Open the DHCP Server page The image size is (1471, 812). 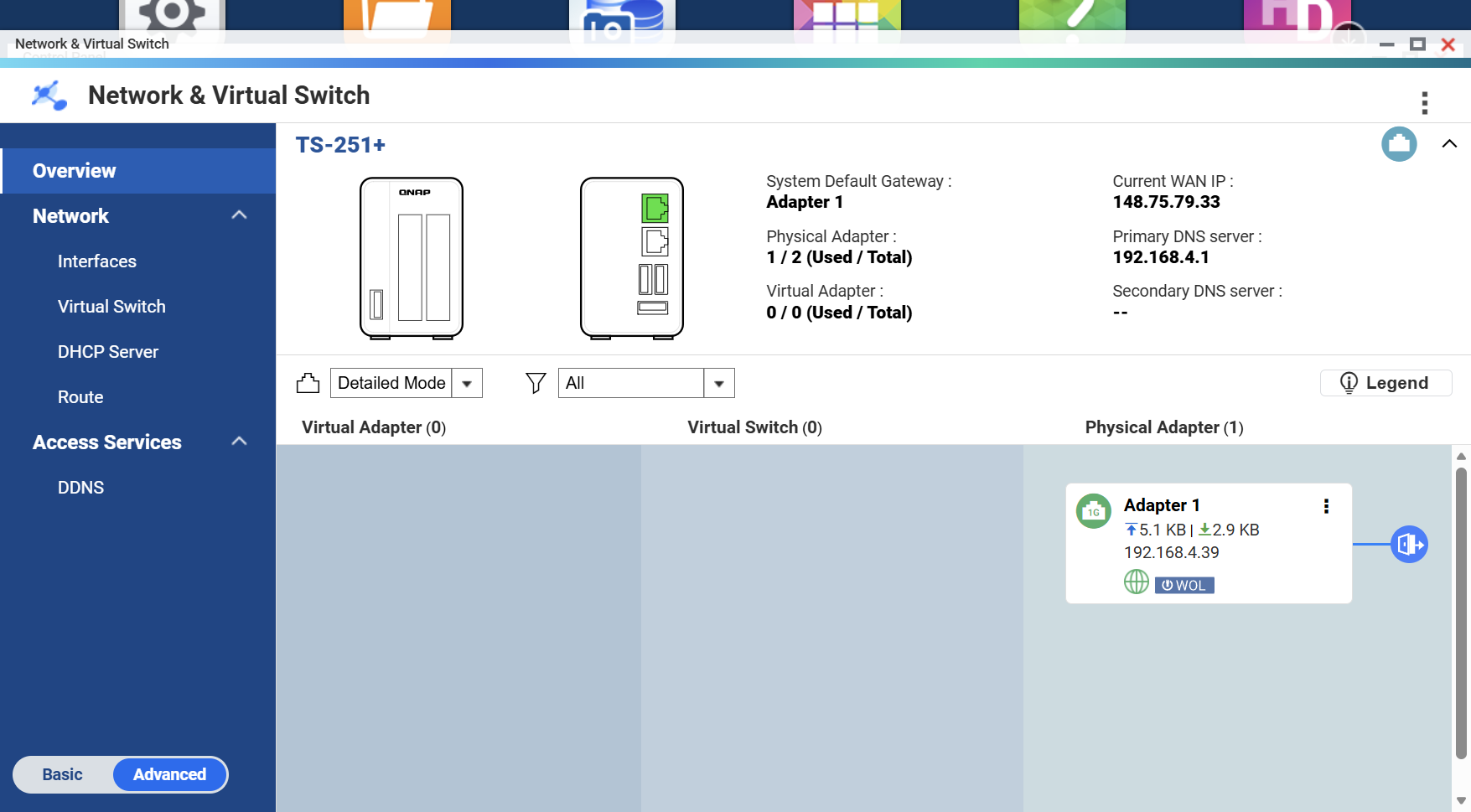coord(108,352)
